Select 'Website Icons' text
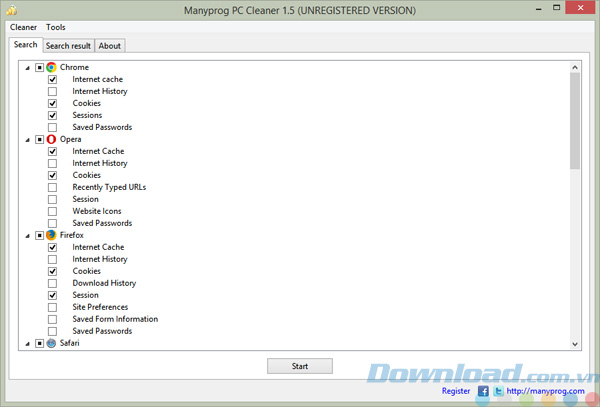 97,211
